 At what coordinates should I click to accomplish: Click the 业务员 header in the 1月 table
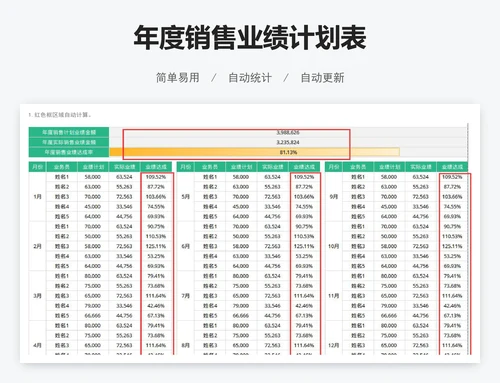(62, 167)
